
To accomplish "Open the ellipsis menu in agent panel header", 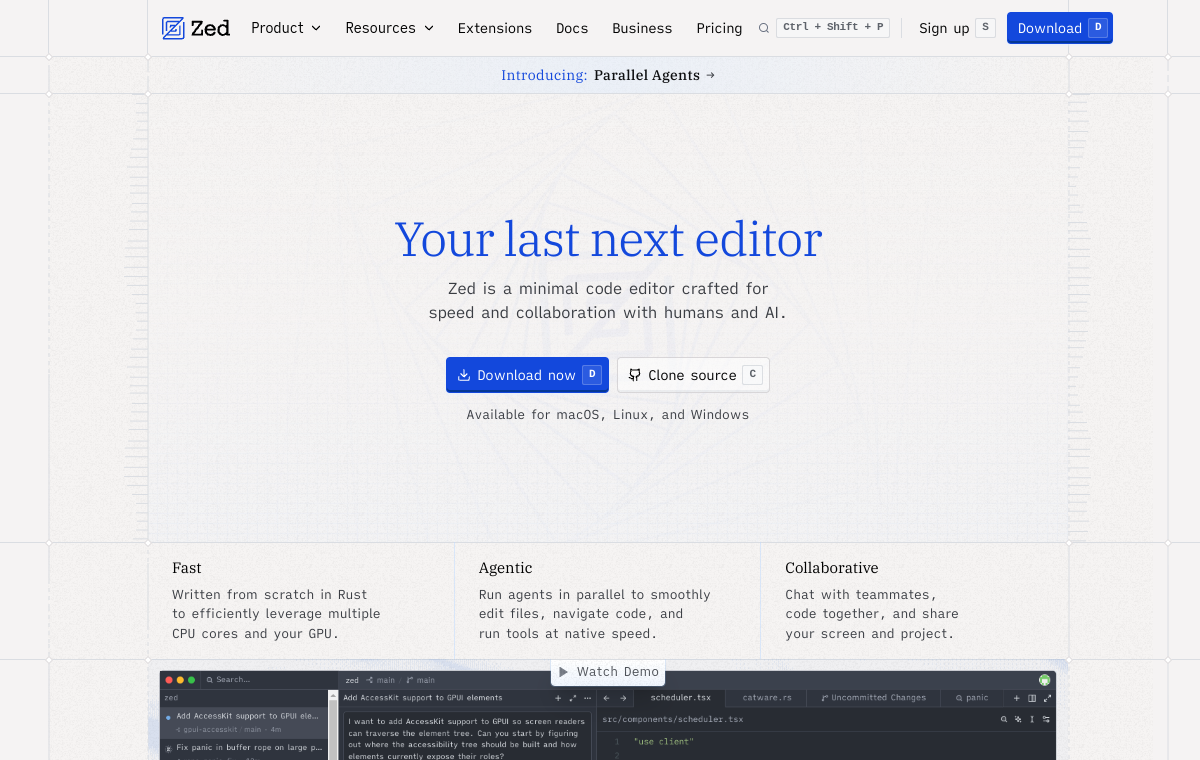I will pyautogui.click(x=587, y=698).
